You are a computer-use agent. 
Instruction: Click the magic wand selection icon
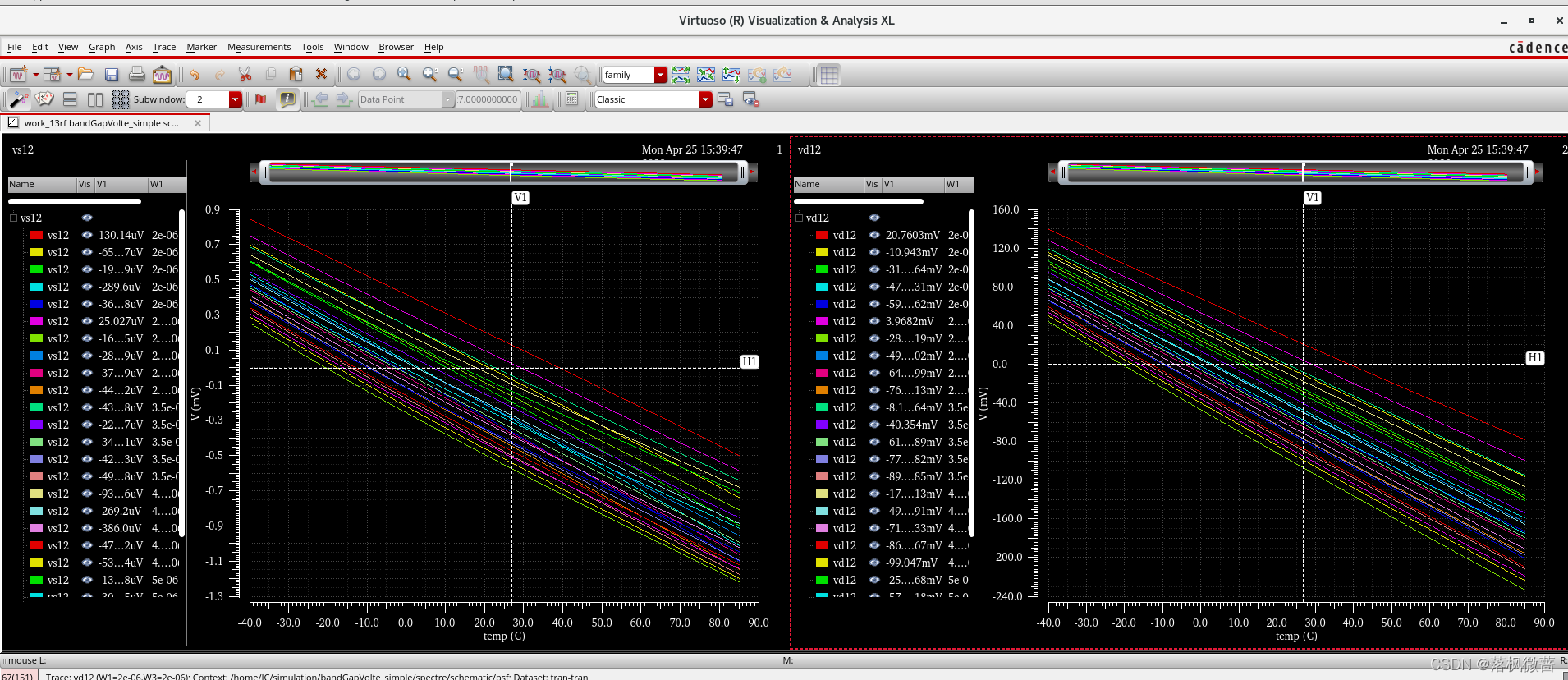(18, 99)
